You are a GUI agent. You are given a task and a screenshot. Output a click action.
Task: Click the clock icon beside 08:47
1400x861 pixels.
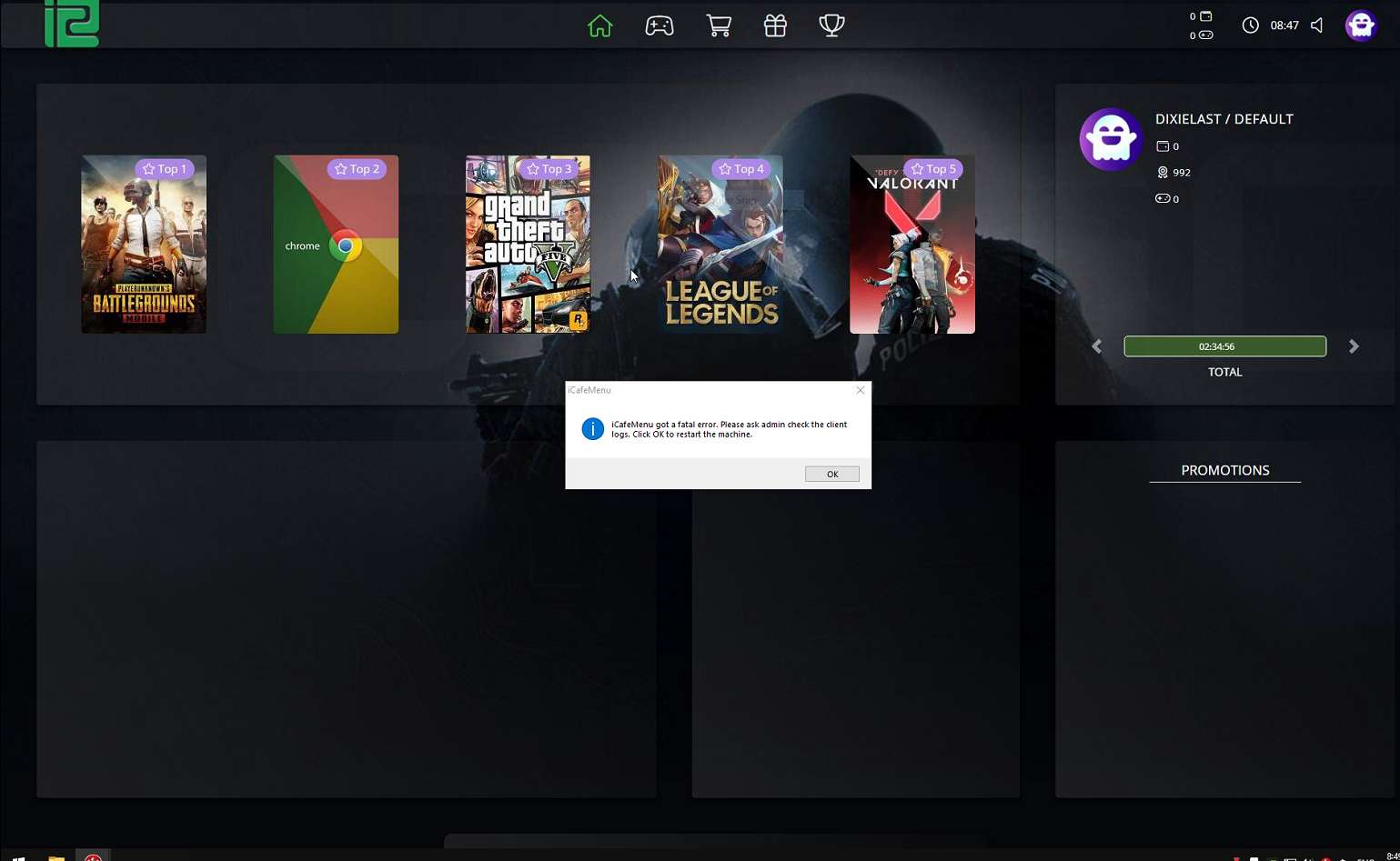(x=1251, y=25)
